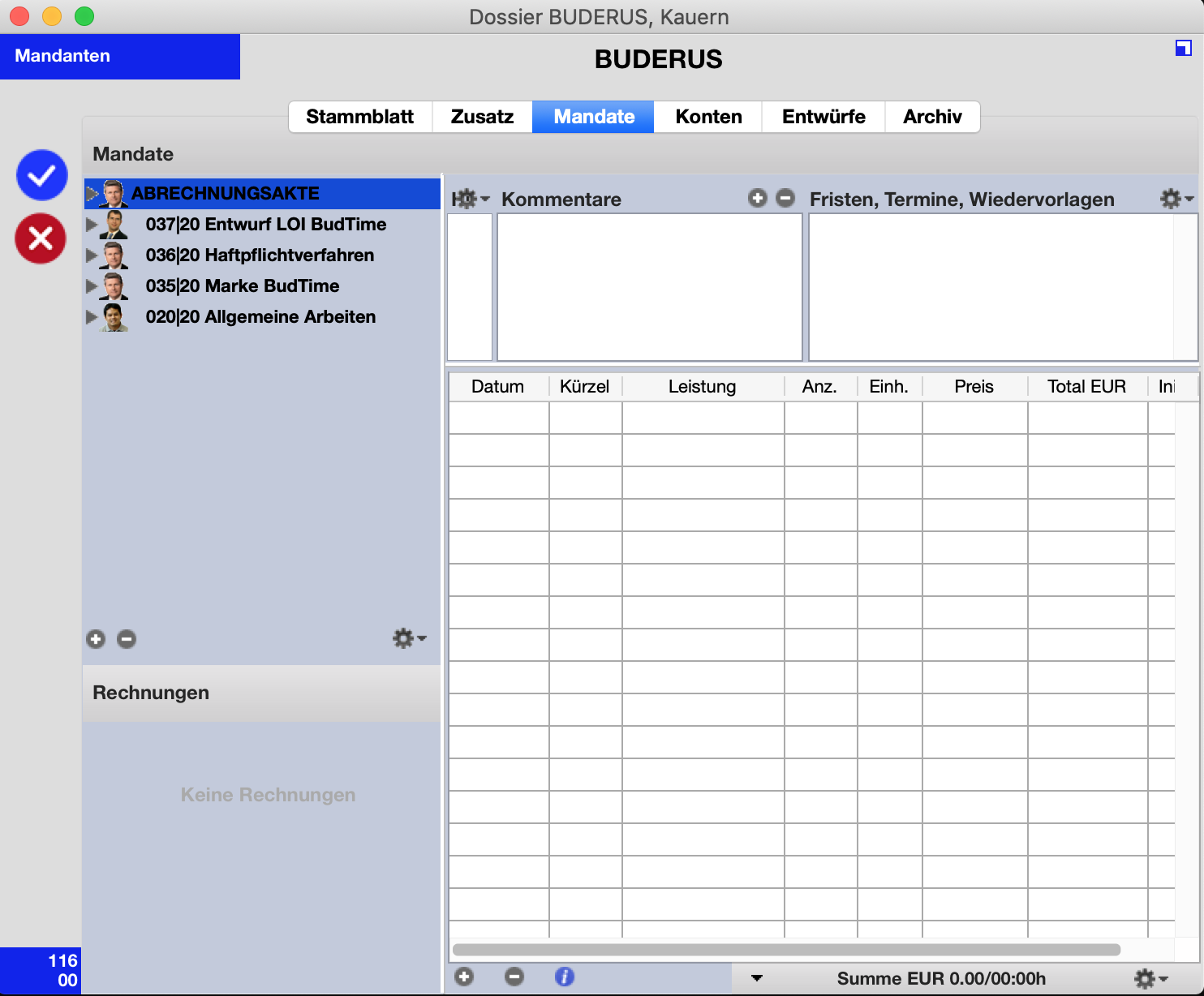Open the Fristen, Termine gear menu
Viewport: 1204px width, 996px height.
point(1176,199)
